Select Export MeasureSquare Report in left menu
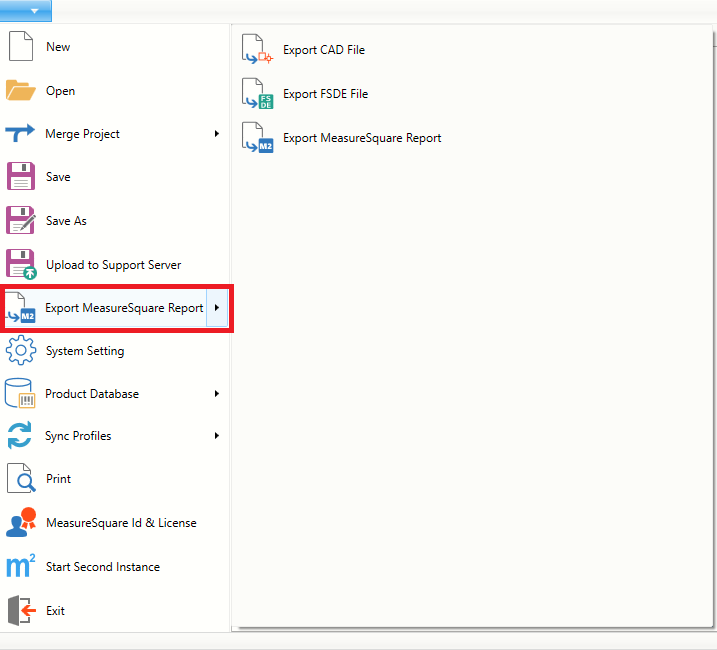Viewport: 717px width, 650px height. click(124, 307)
